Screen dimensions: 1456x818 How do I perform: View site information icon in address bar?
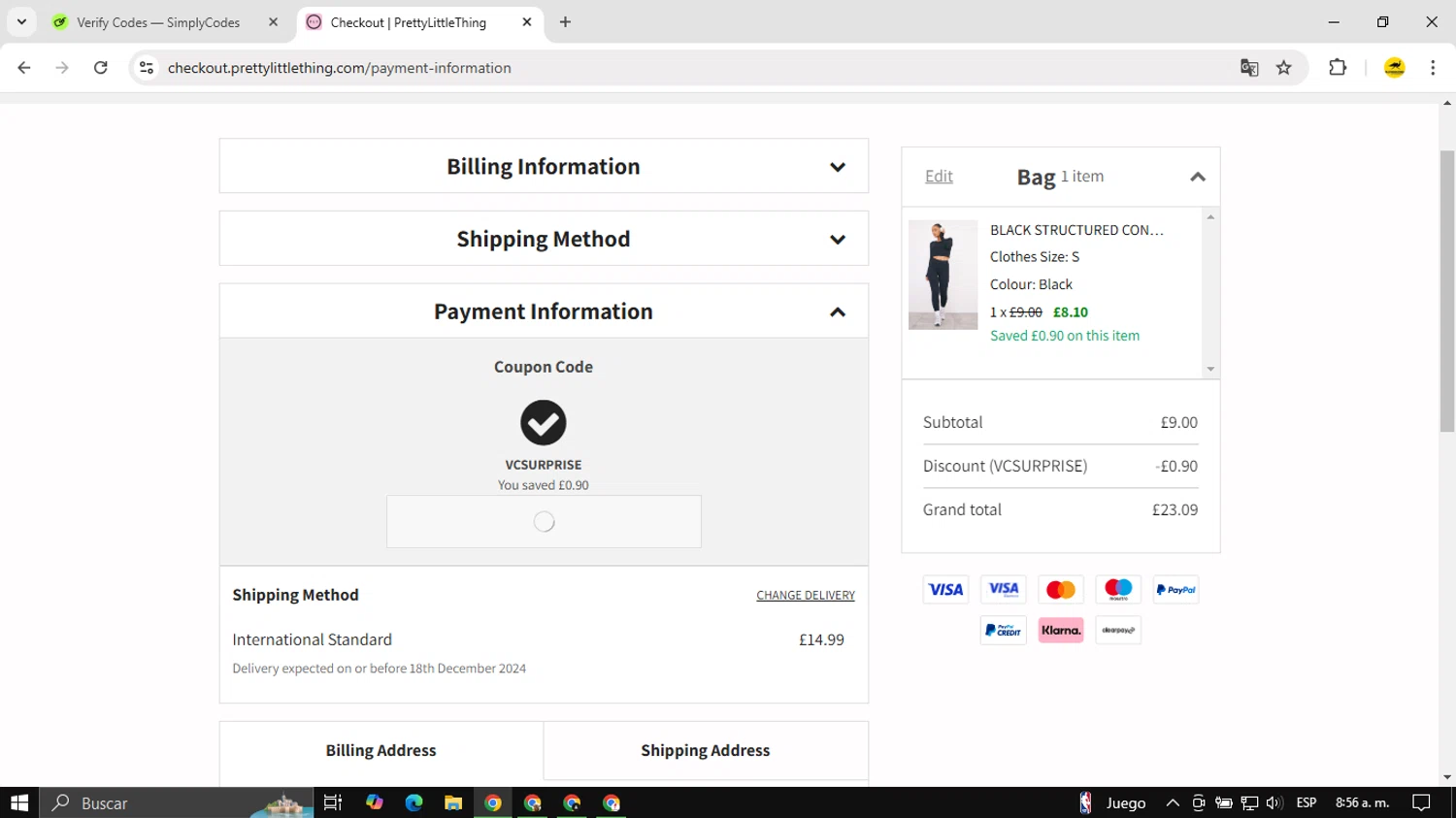(147, 67)
